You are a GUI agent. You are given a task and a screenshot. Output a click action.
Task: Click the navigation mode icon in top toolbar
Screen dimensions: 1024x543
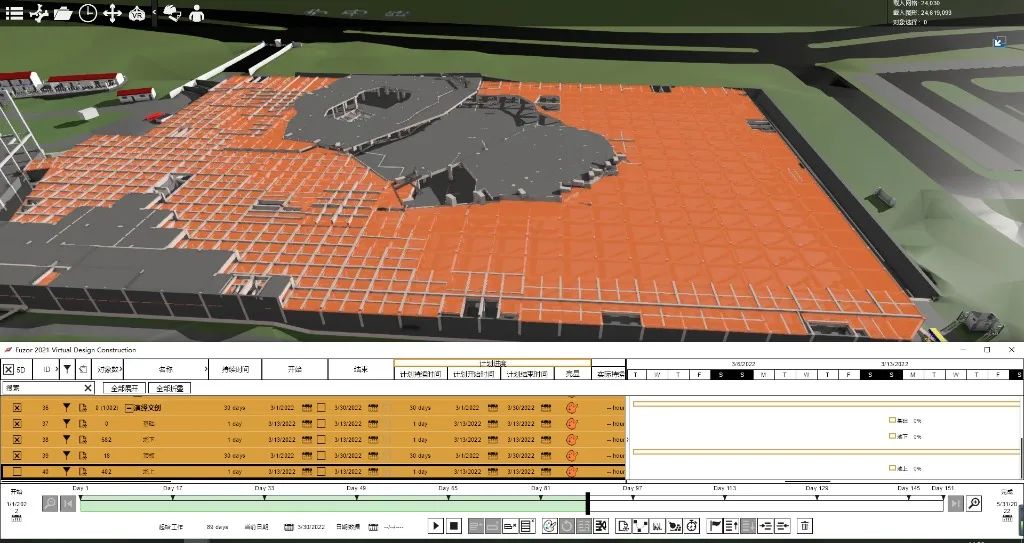click(39, 13)
